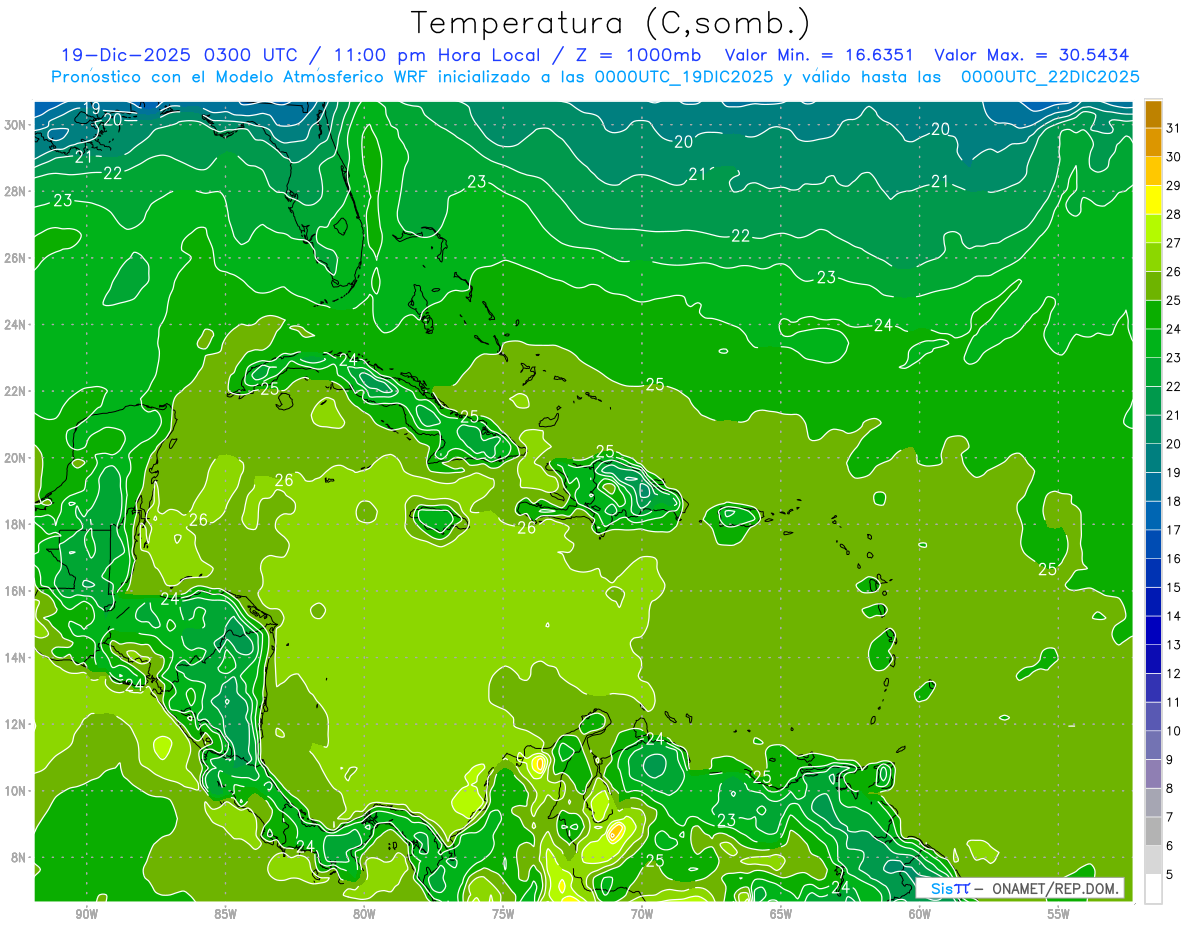Select the color scale label '17'
The width and height of the screenshot is (1200, 927).
(x=1174, y=530)
